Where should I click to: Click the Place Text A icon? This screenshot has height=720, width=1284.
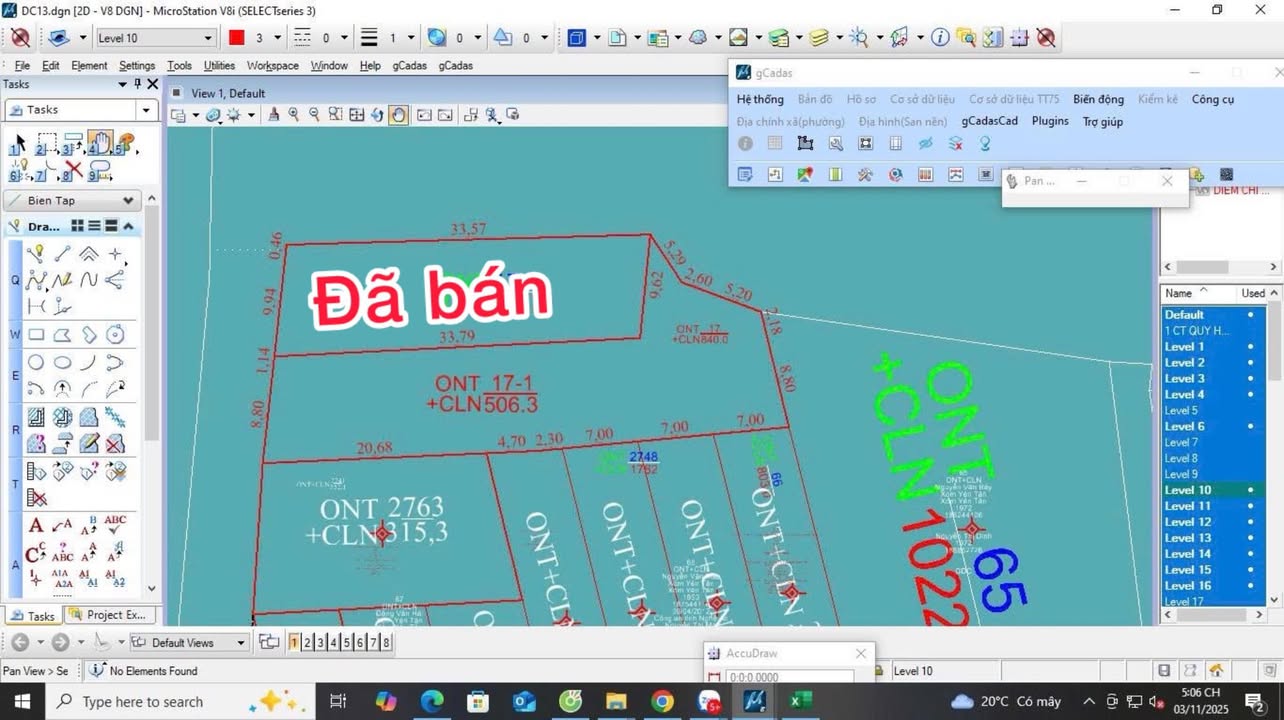click(36, 522)
